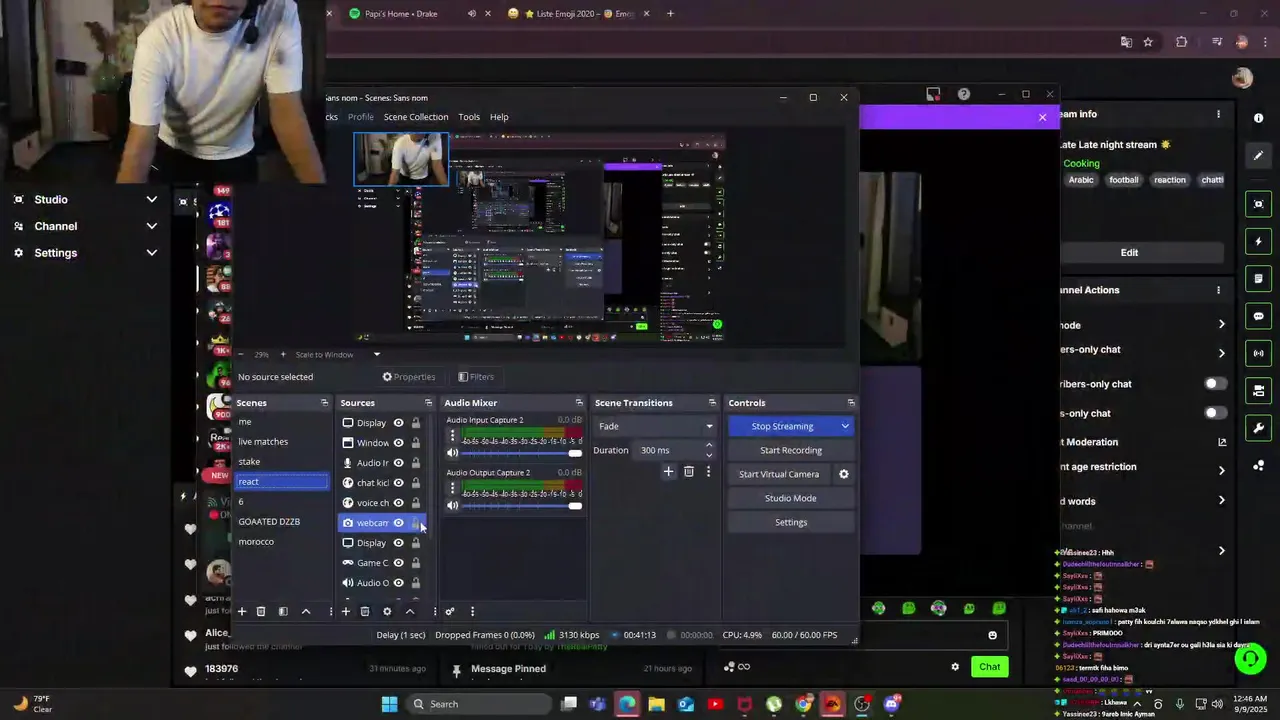
Task: Open OBS Scene Collection menu
Action: click(416, 117)
